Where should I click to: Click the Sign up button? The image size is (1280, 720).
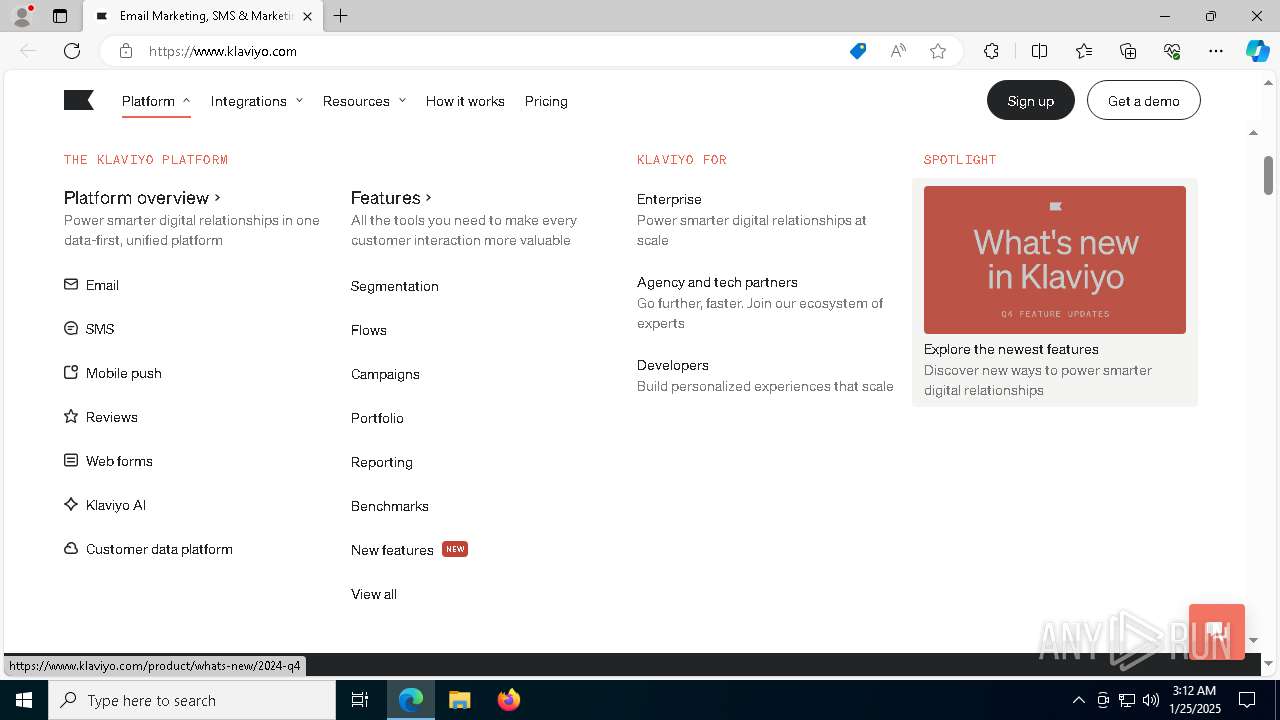click(x=1031, y=100)
